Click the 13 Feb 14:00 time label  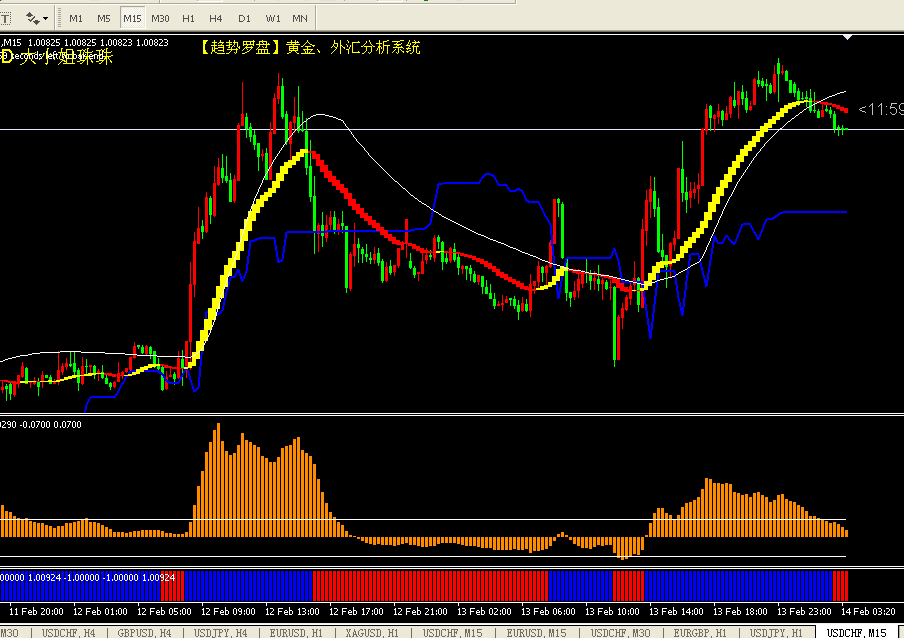676,611
